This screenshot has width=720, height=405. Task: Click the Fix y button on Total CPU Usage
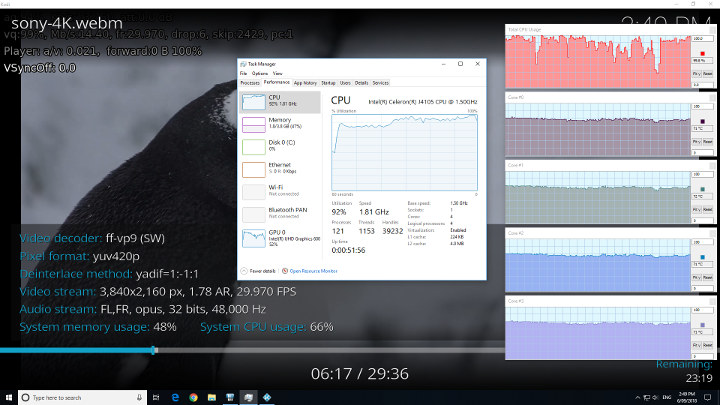point(697,73)
